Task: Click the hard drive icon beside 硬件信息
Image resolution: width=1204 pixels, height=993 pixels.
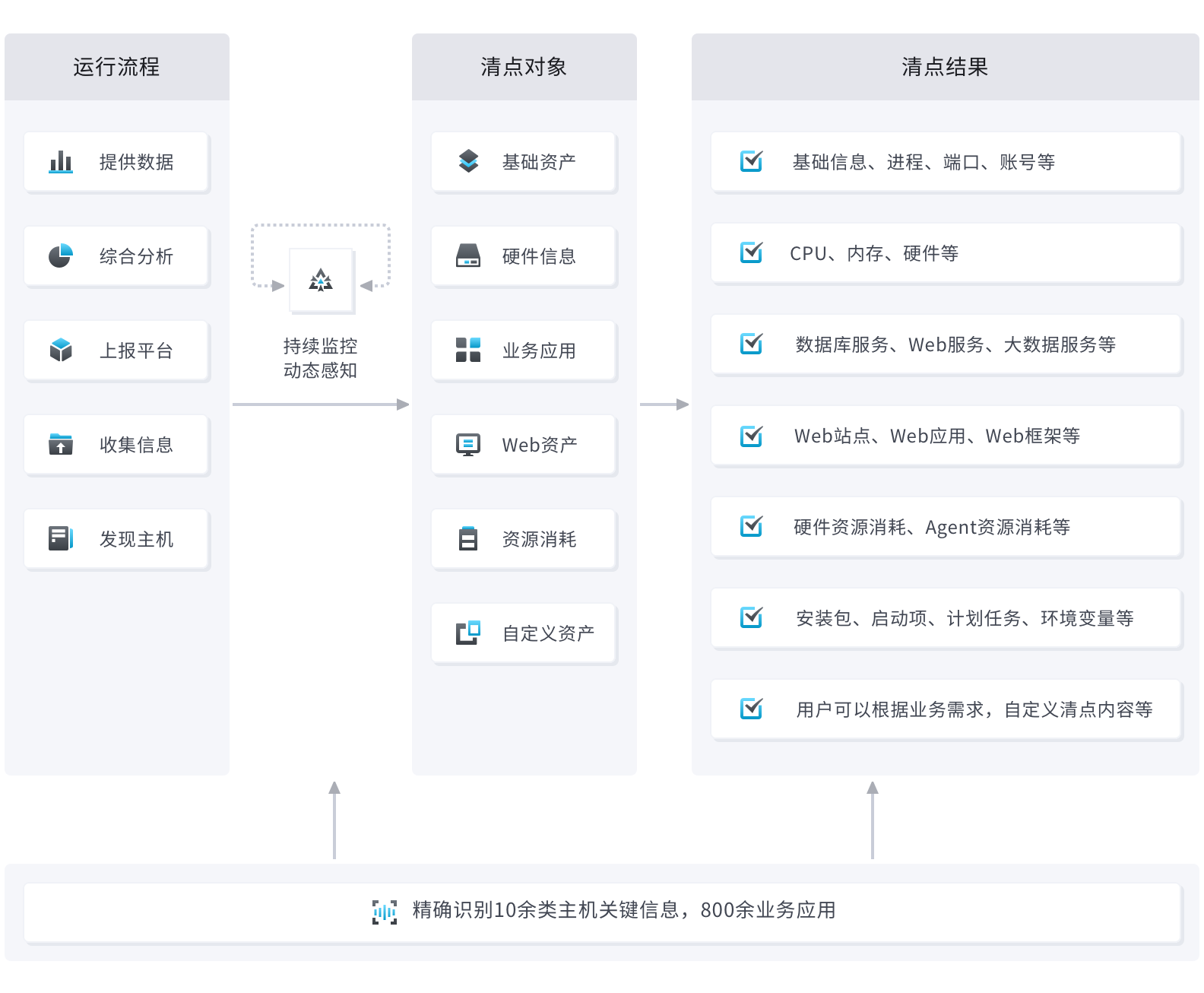Action: [468, 255]
